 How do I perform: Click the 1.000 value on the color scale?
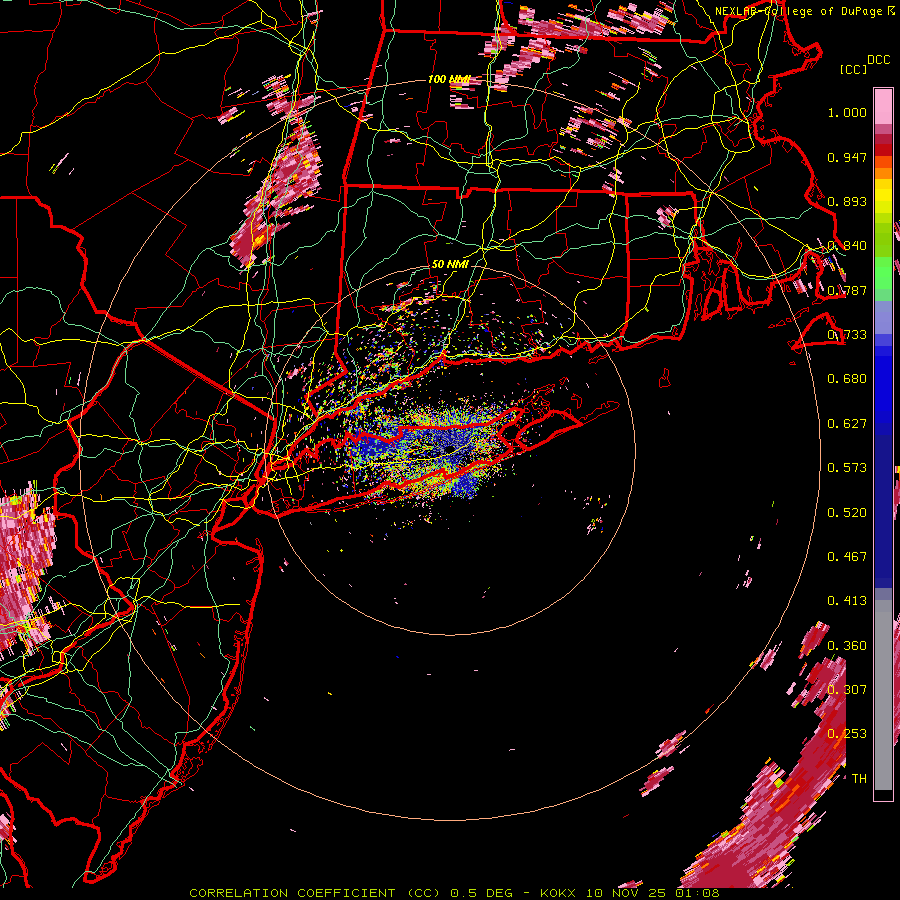click(847, 112)
